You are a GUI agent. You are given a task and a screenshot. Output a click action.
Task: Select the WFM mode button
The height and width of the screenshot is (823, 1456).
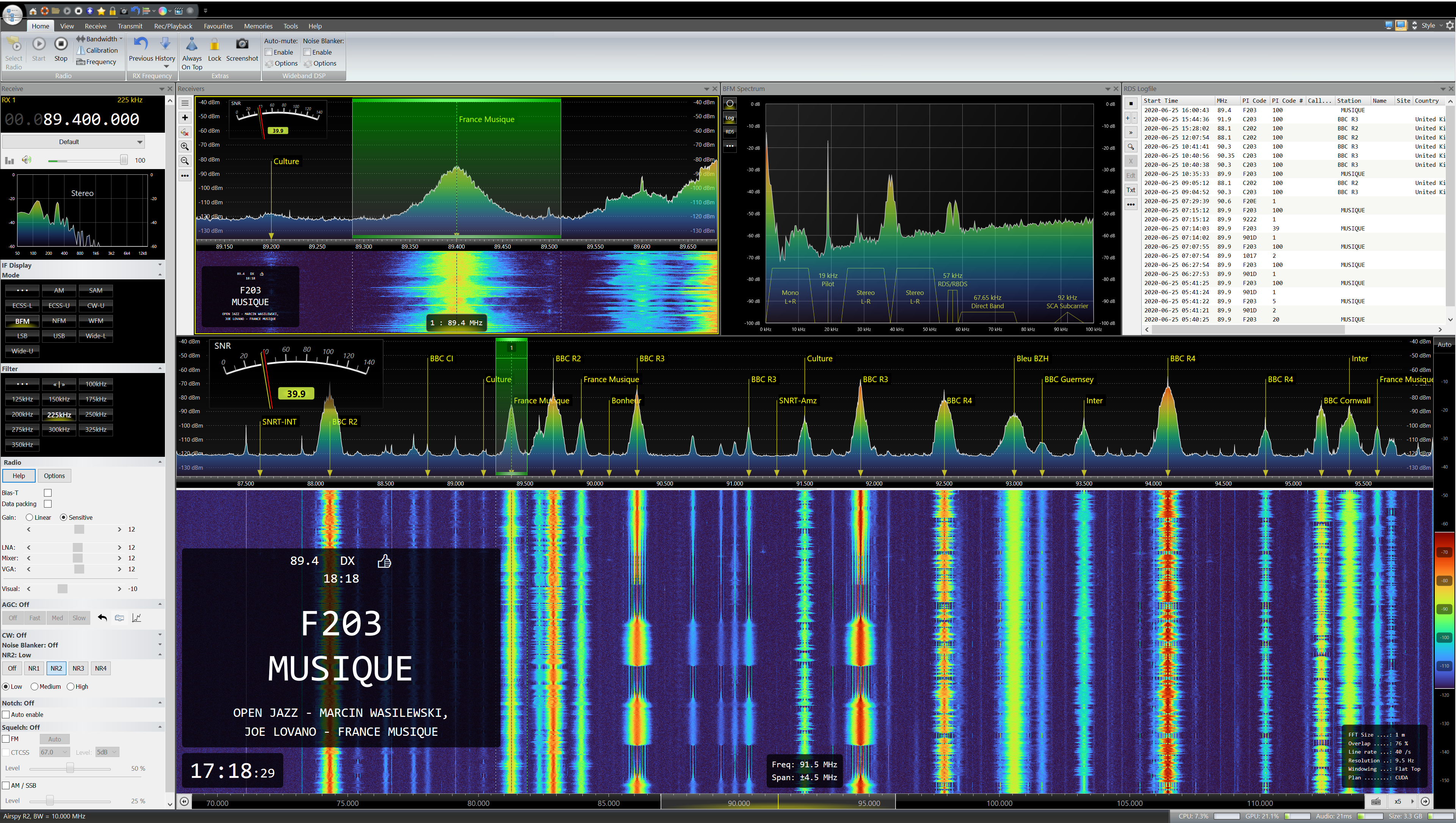pyautogui.click(x=96, y=320)
